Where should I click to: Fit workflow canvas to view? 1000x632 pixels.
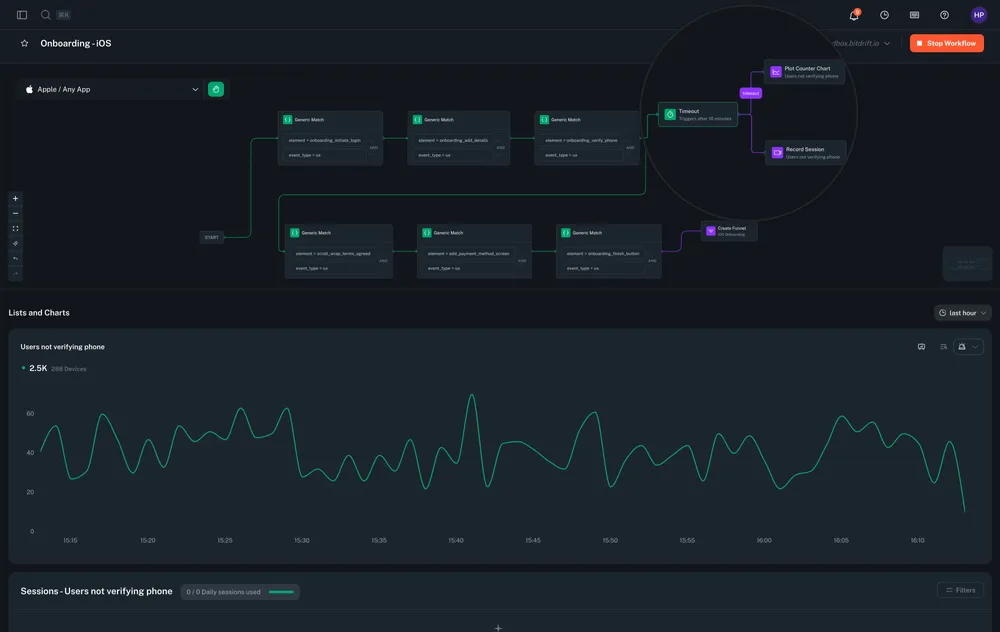15,228
